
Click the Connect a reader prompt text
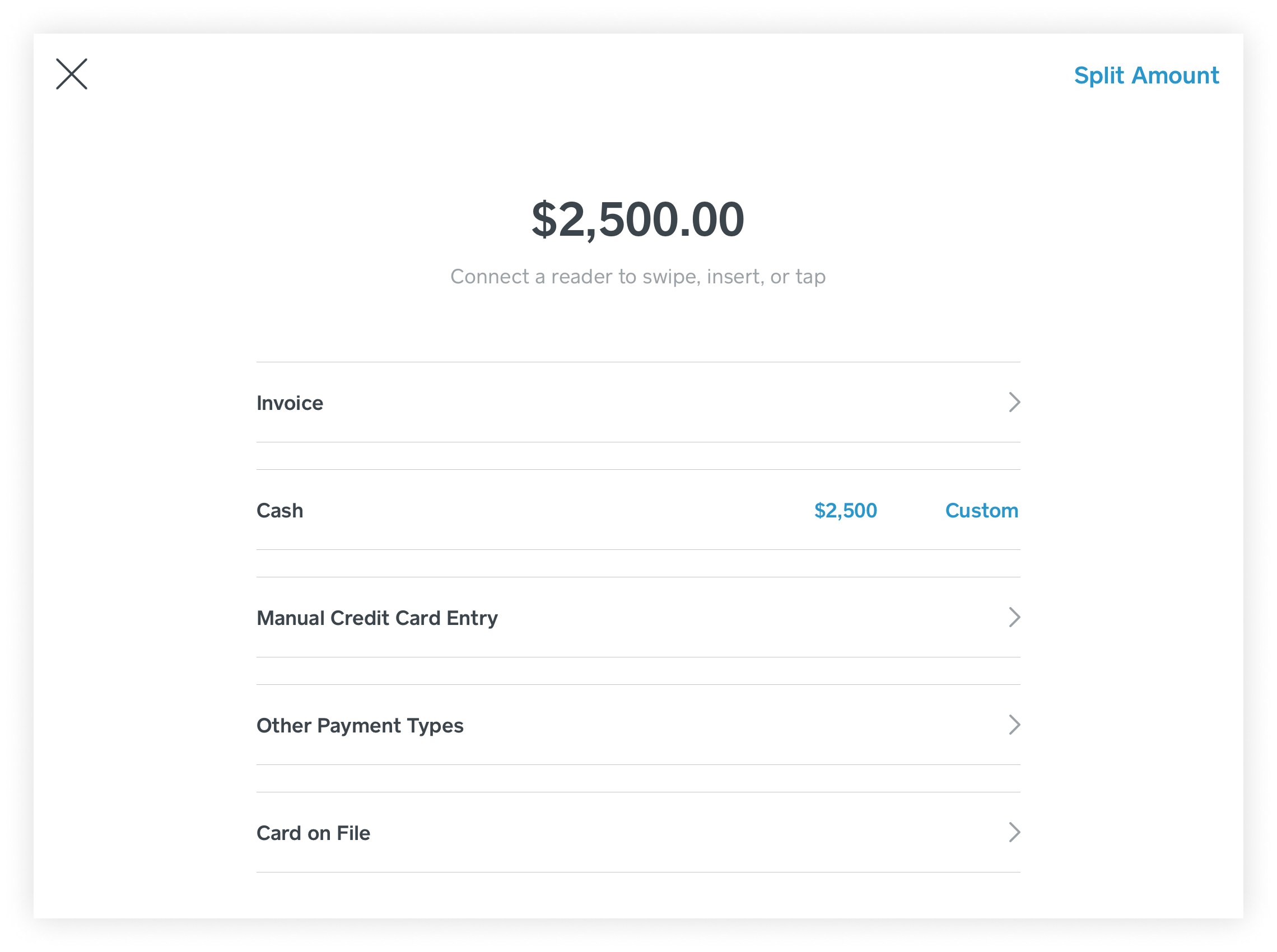tap(638, 277)
